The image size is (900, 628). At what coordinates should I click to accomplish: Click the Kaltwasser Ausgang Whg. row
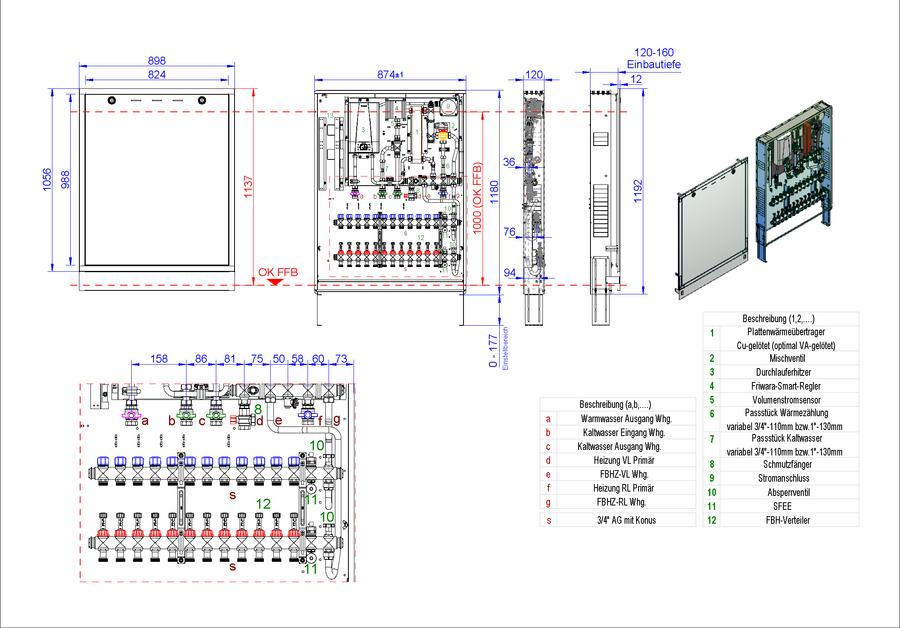click(618, 446)
